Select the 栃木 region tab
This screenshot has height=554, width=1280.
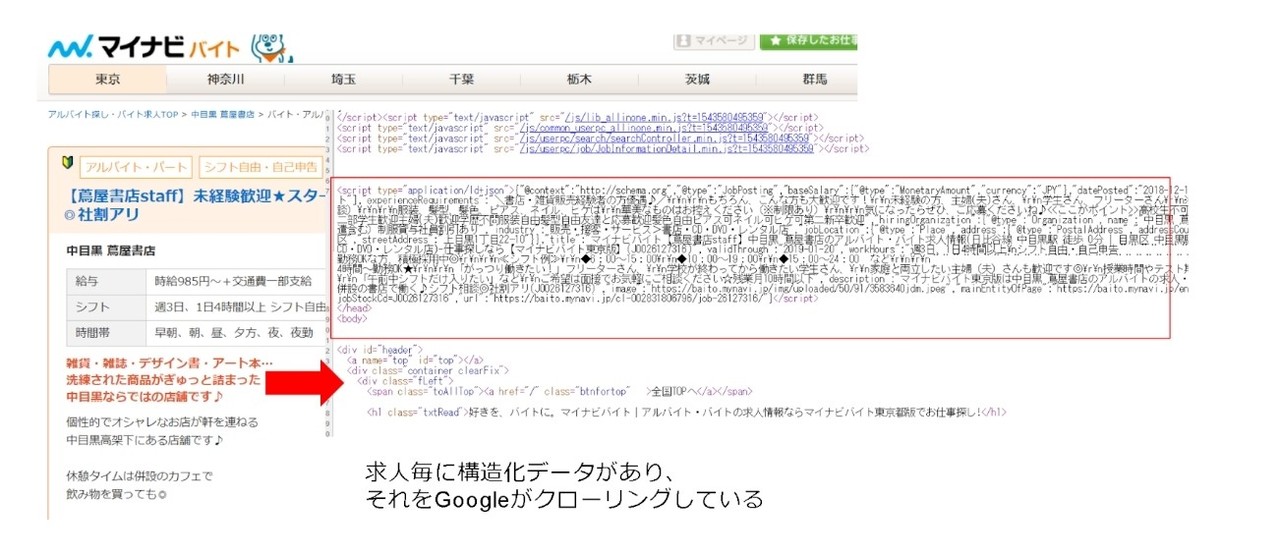[x=579, y=79]
